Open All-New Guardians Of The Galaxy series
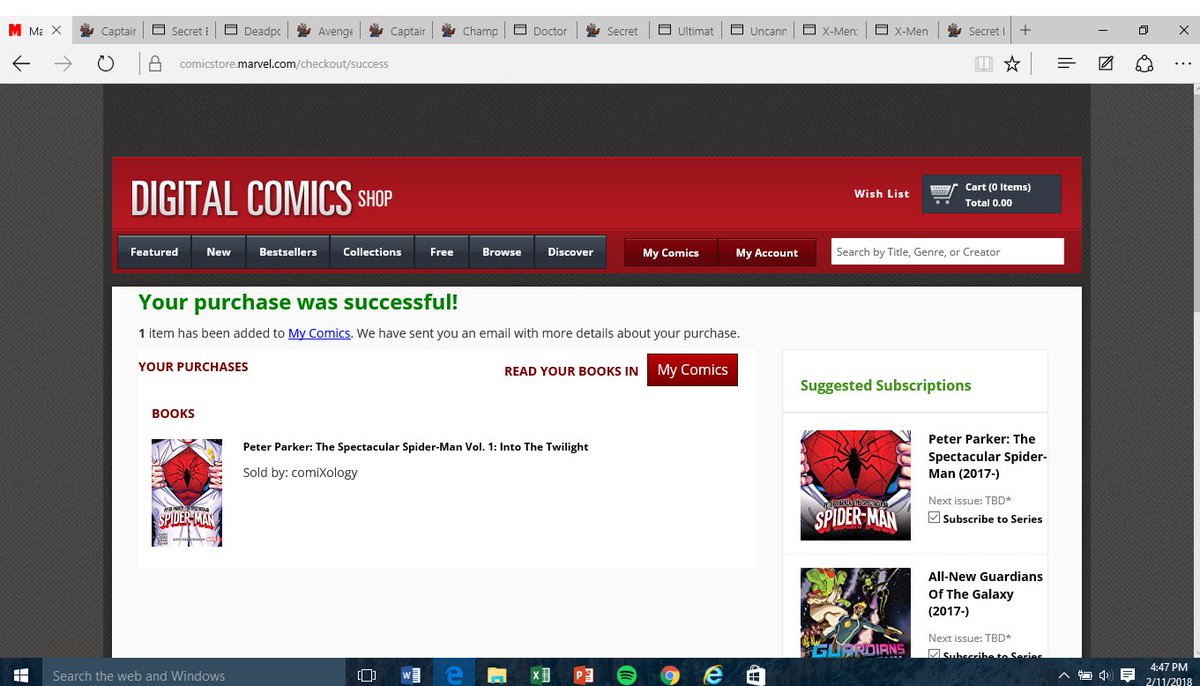The width and height of the screenshot is (1200, 686). click(x=985, y=594)
